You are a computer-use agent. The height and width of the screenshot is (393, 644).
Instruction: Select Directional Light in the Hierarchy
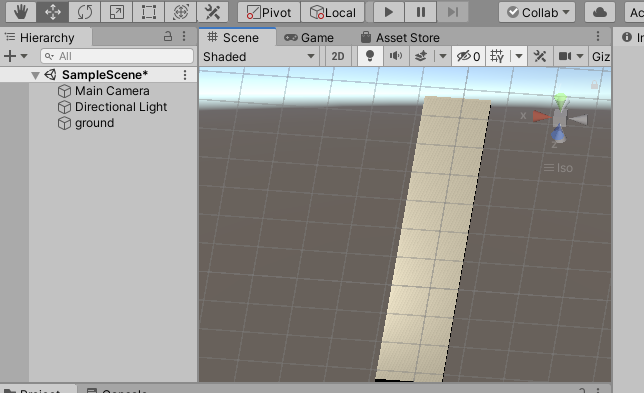click(x=112, y=107)
